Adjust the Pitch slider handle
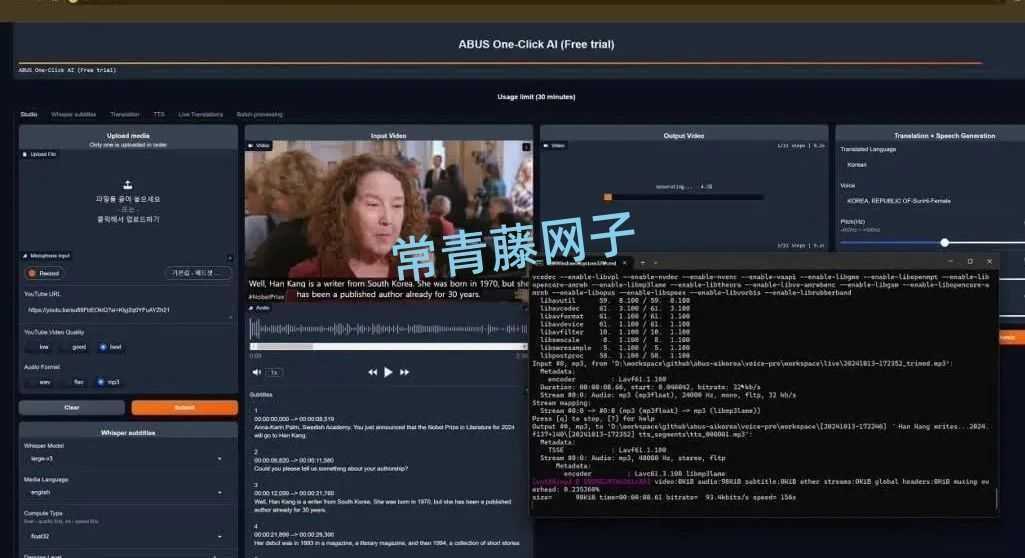The height and width of the screenshot is (558, 1025). point(945,242)
